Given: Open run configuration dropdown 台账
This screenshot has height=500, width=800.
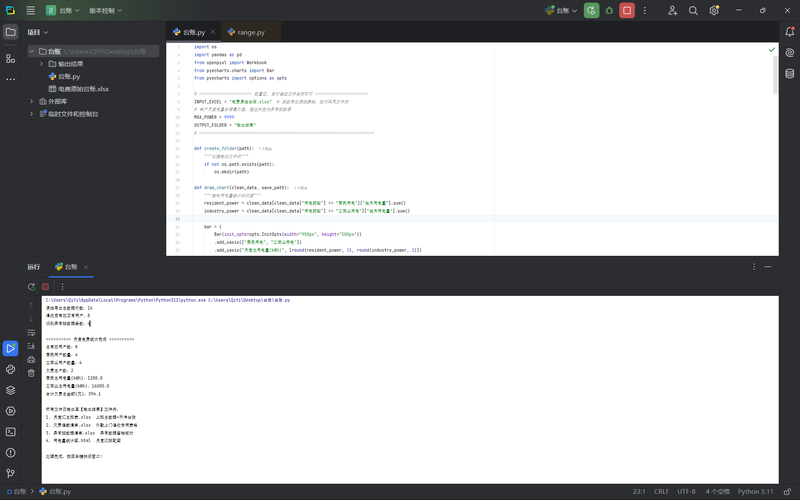Looking at the screenshot, I should (561, 10).
